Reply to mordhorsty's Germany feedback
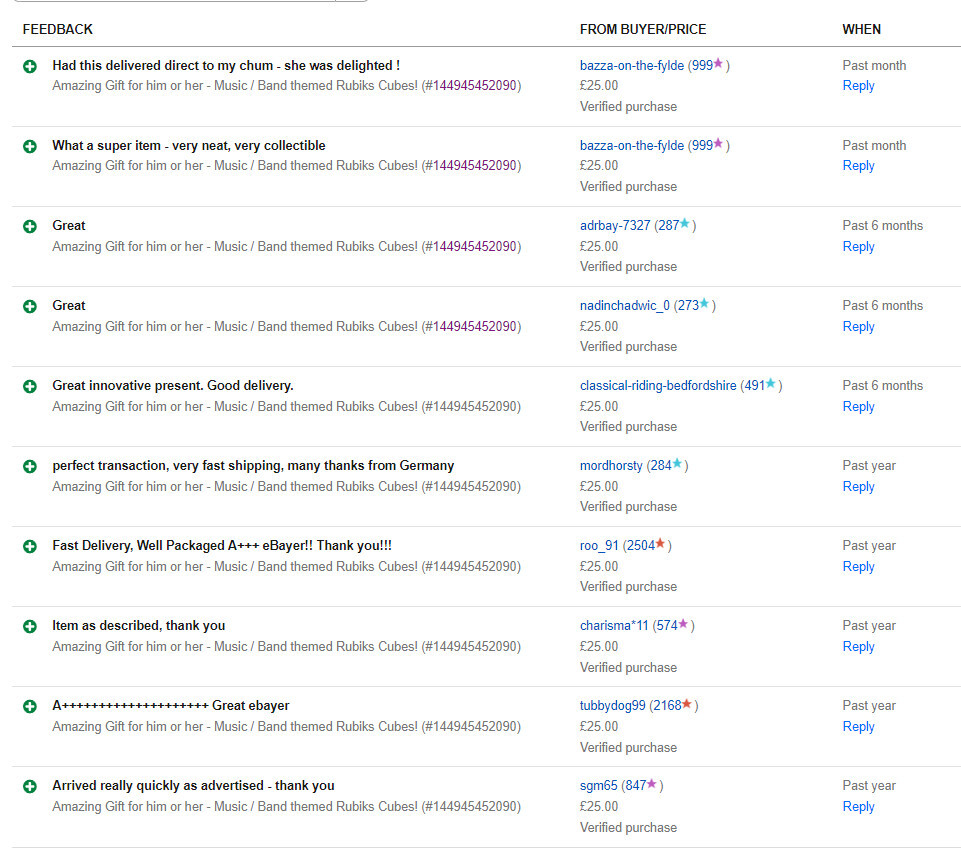961x852 pixels. (858, 487)
